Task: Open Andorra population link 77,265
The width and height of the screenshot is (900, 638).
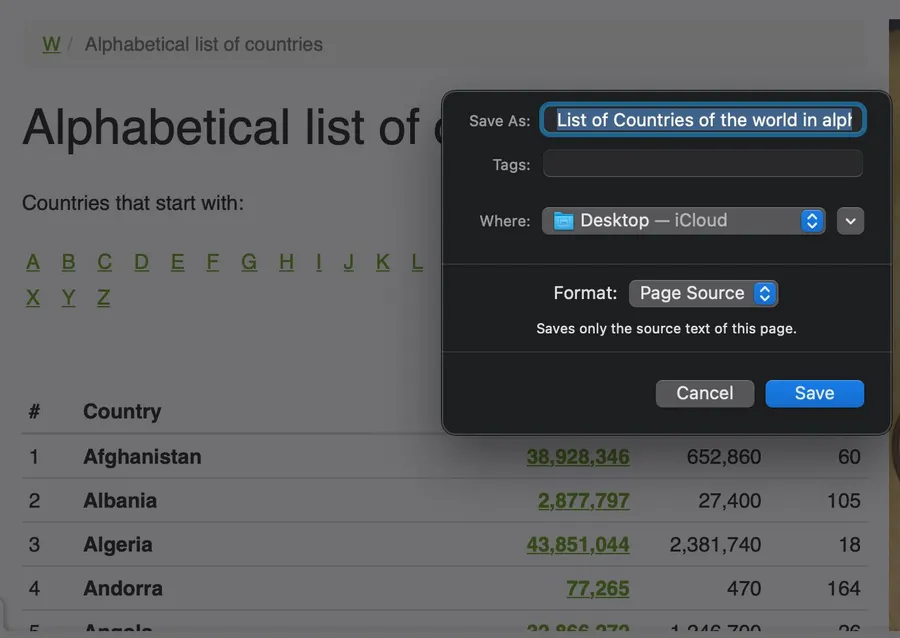Action: (598, 589)
